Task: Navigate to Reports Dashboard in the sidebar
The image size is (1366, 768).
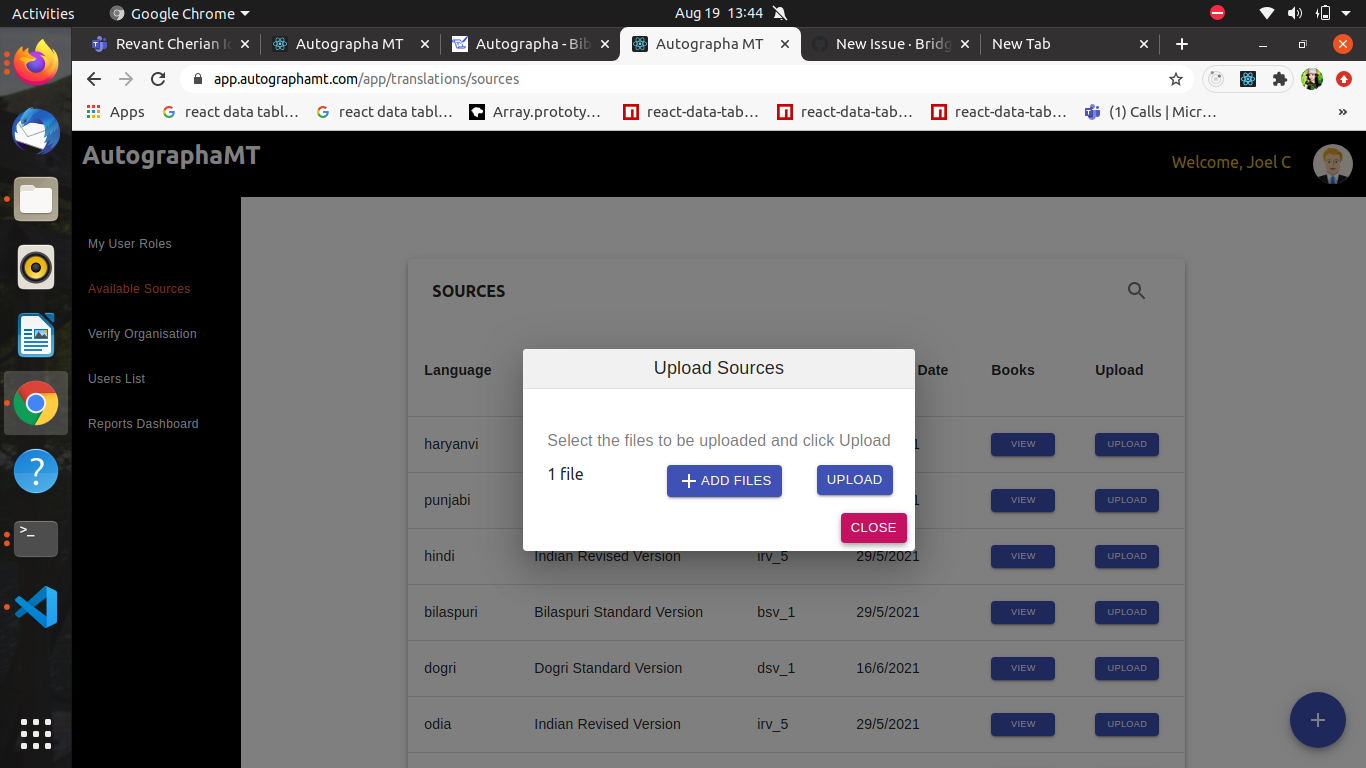Action: point(142,424)
